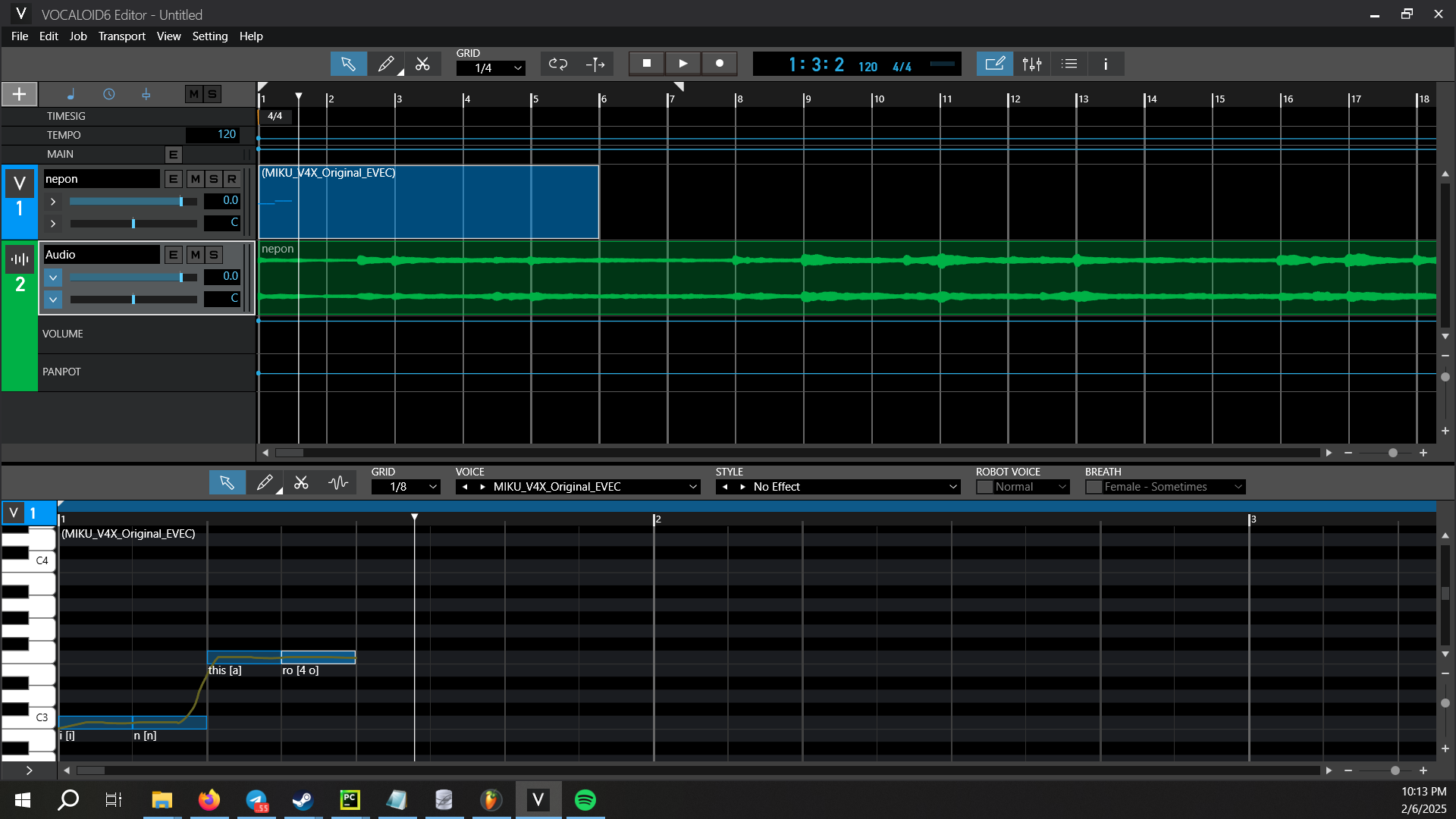Select the arrow tool in top toolbar
Screen dimensions: 1456x819
click(x=348, y=64)
